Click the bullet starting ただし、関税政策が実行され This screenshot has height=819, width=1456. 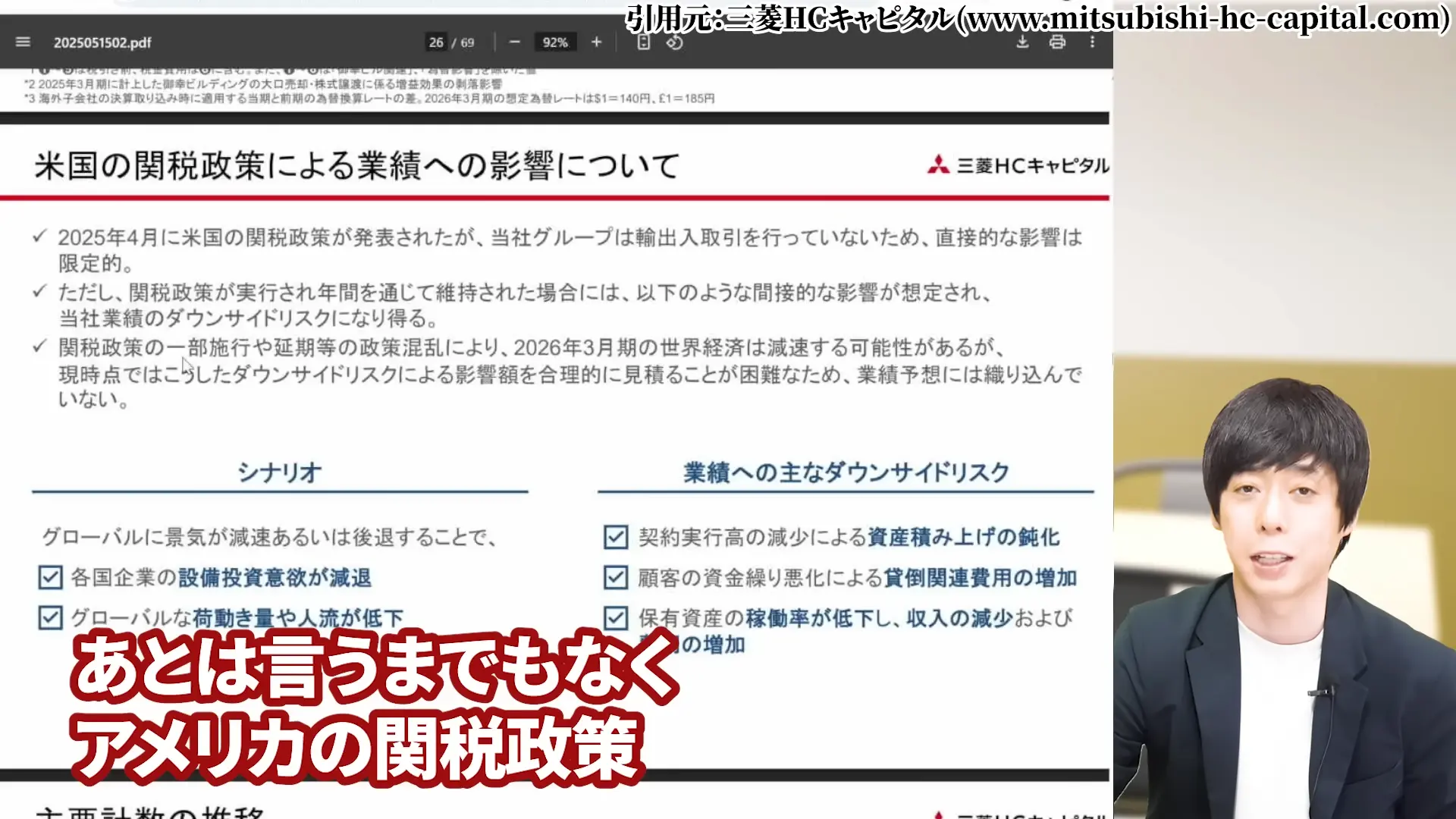(x=512, y=305)
